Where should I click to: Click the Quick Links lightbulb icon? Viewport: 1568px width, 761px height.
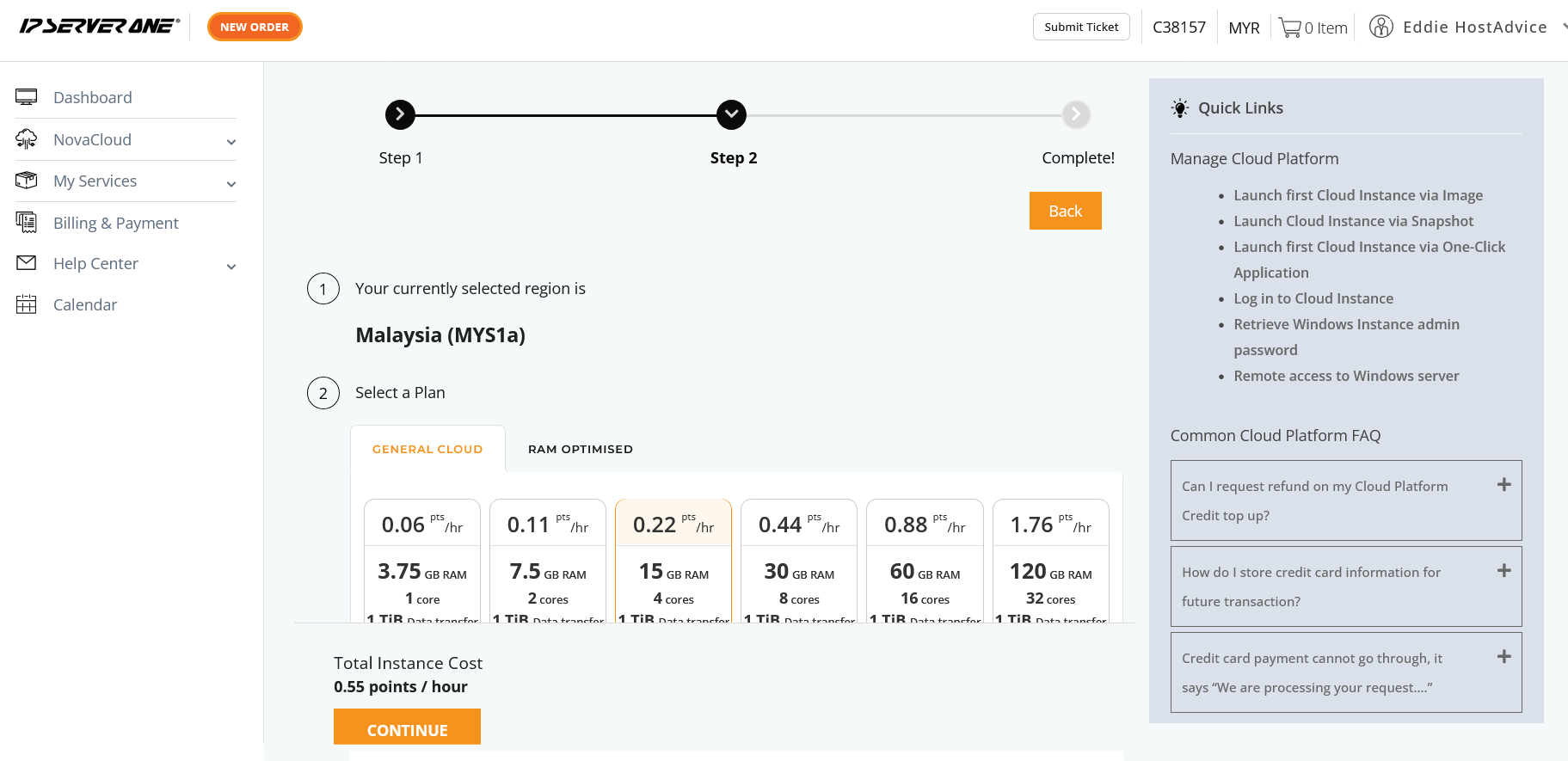(1180, 108)
